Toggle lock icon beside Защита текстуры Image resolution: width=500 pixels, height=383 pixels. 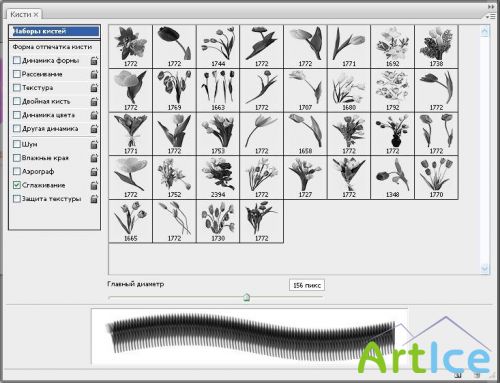click(x=94, y=199)
